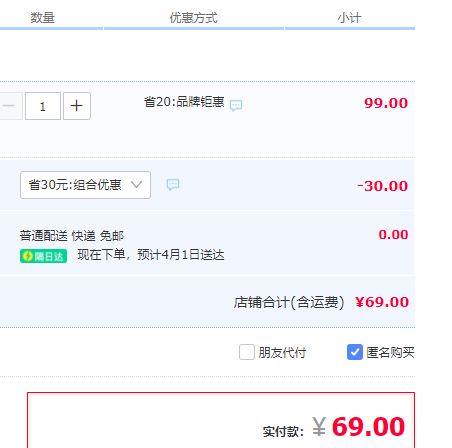452x448 pixels.
Task: Click the 数量 column header
Action: pos(43,18)
